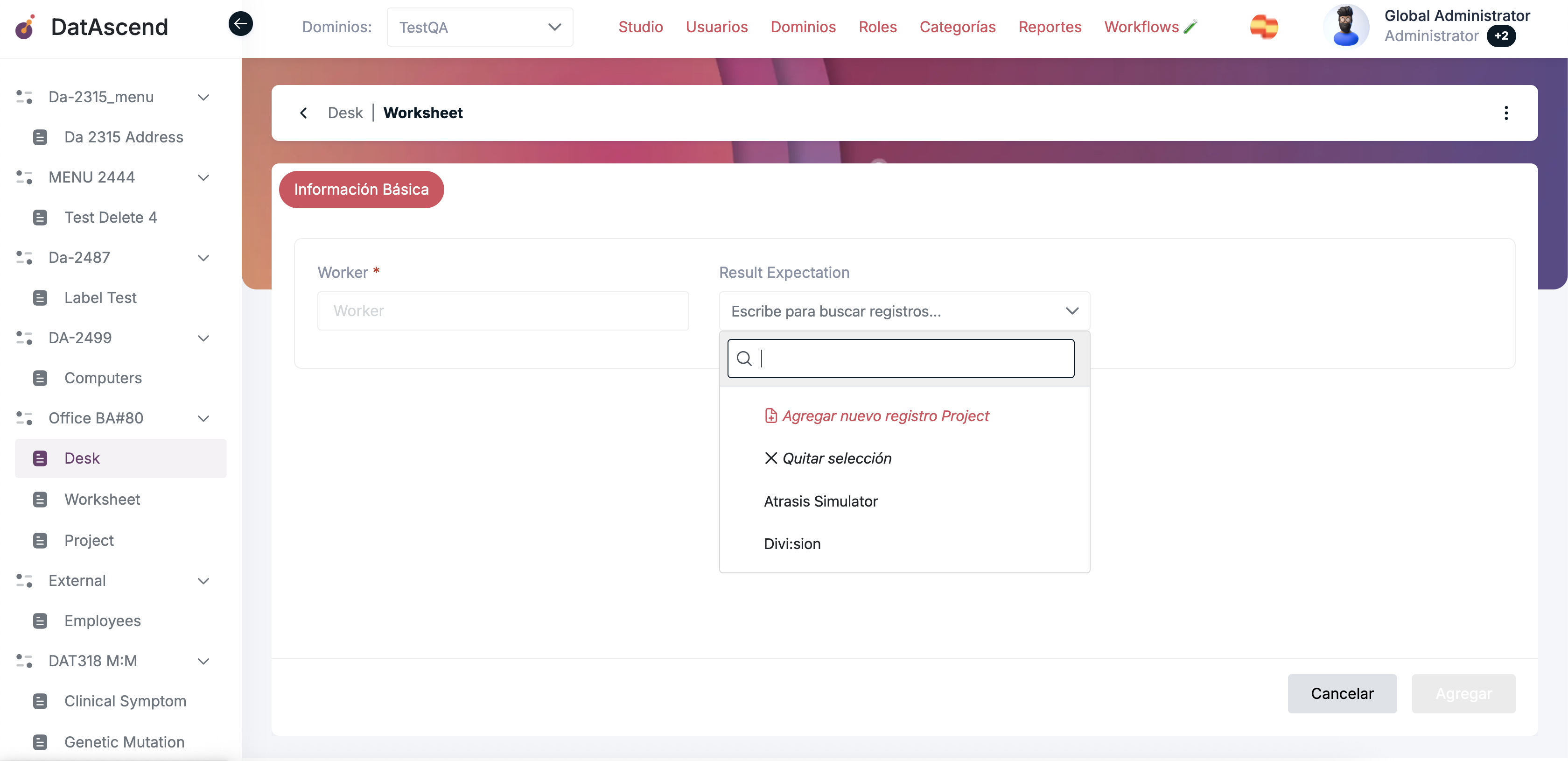
Task: Click the DatAscend logo icon
Action: [x=24, y=27]
